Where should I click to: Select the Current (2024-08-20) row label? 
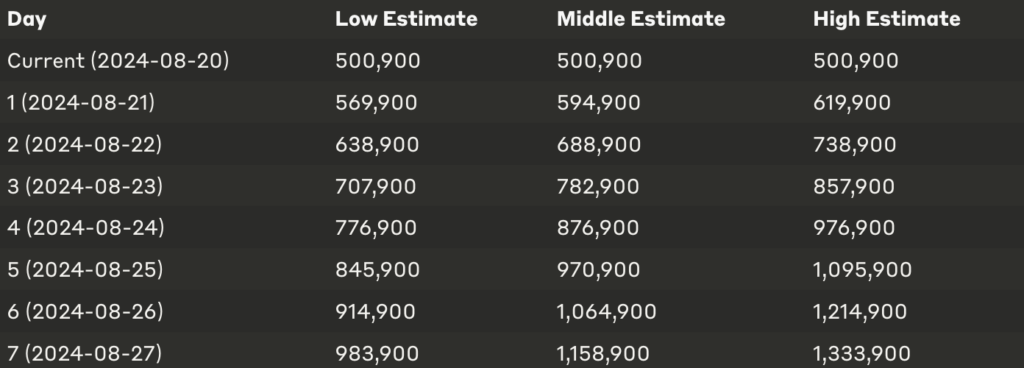118,61
